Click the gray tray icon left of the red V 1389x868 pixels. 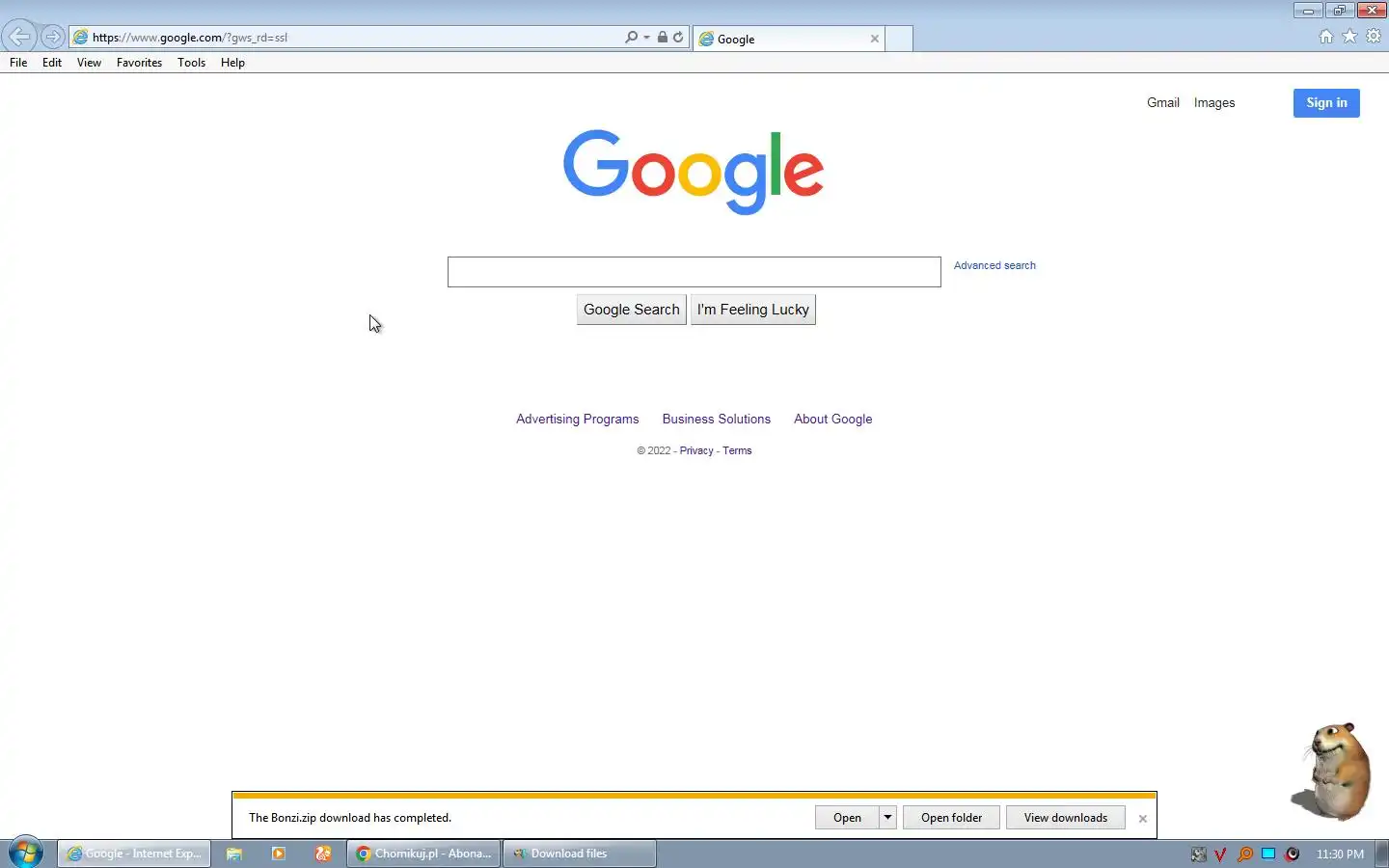click(x=1198, y=854)
